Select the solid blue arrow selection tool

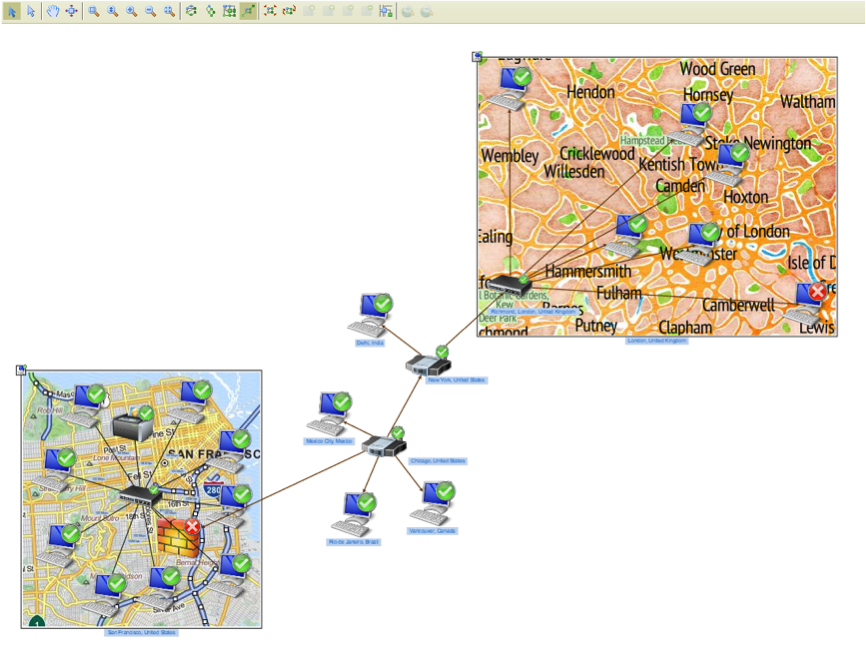pos(12,11)
